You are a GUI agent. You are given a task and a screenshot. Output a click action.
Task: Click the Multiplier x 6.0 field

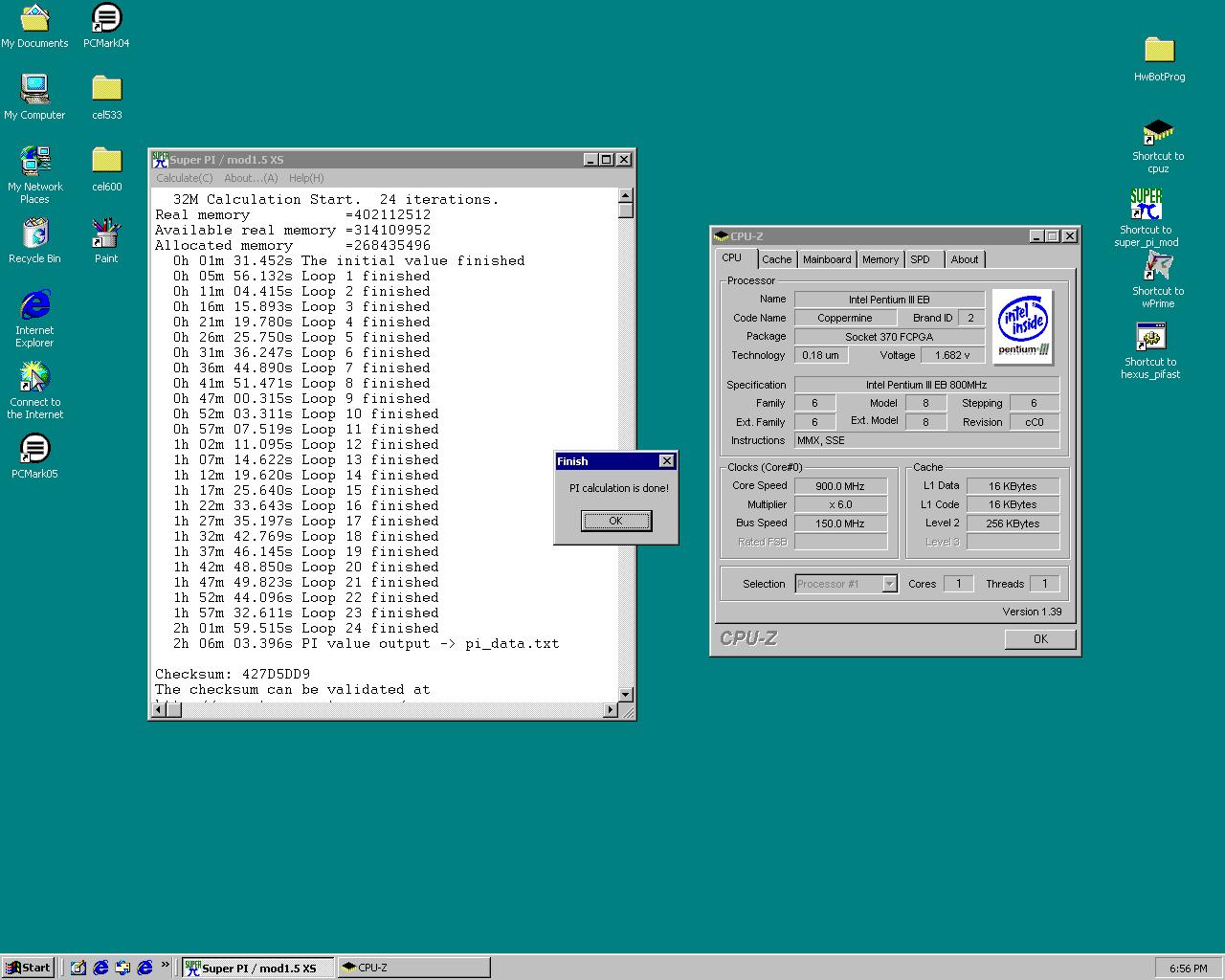click(x=840, y=504)
